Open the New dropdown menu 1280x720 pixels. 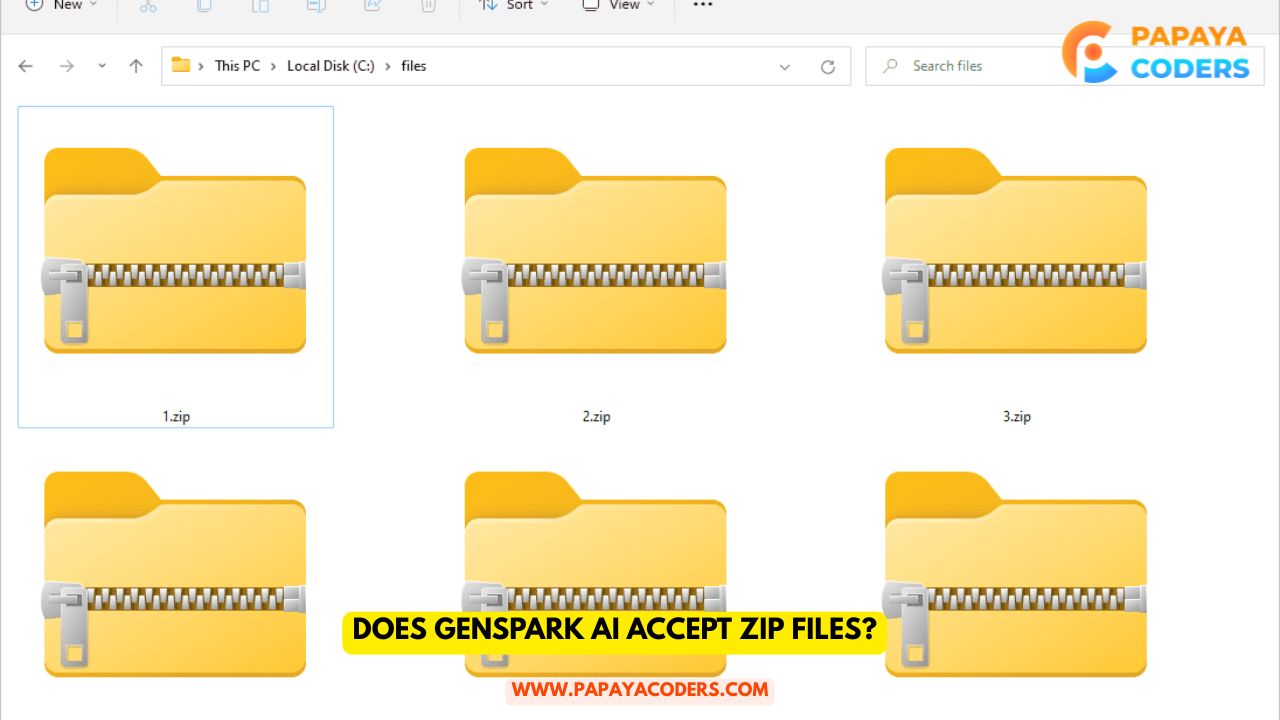pos(62,6)
